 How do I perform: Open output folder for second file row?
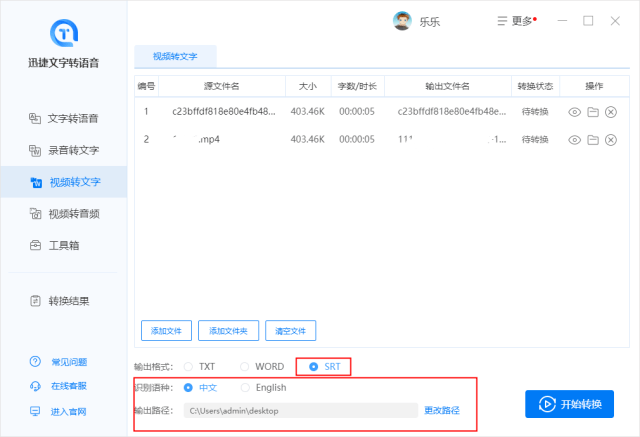592,140
